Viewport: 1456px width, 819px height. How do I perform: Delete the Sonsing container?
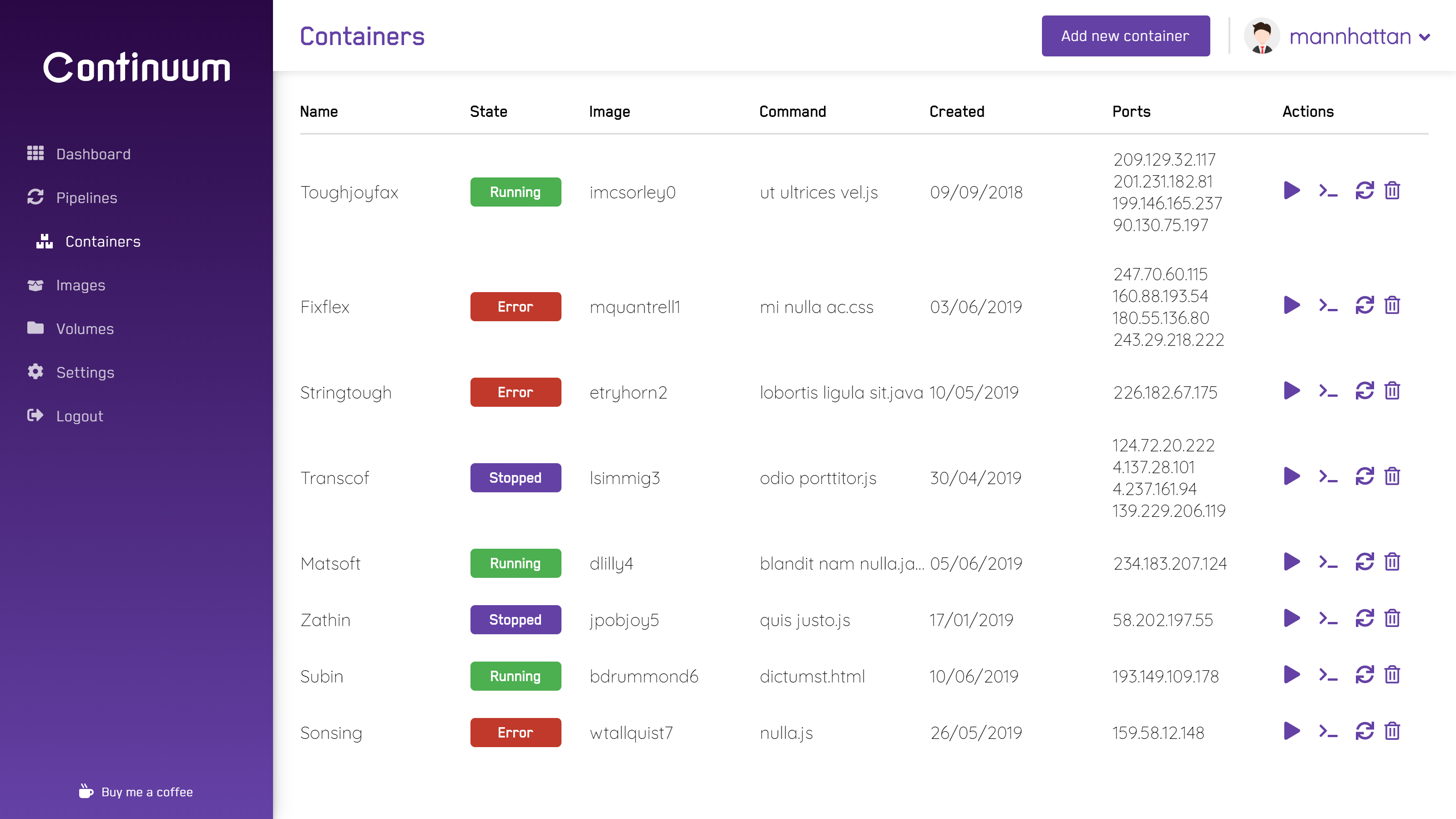pyautogui.click(x=1392, y=731)
